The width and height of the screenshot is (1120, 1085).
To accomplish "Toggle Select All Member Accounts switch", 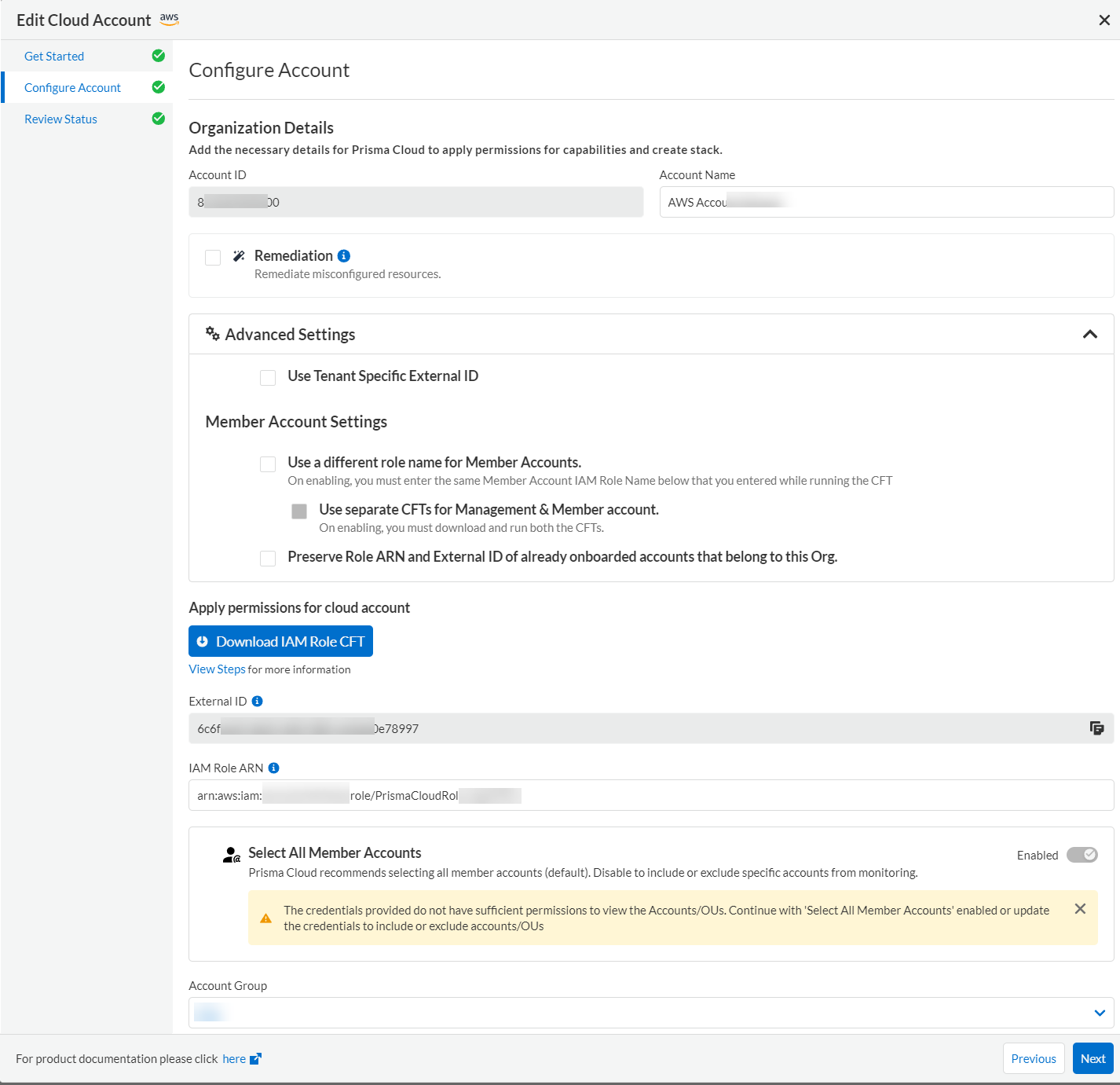I will pos(1082,855).
